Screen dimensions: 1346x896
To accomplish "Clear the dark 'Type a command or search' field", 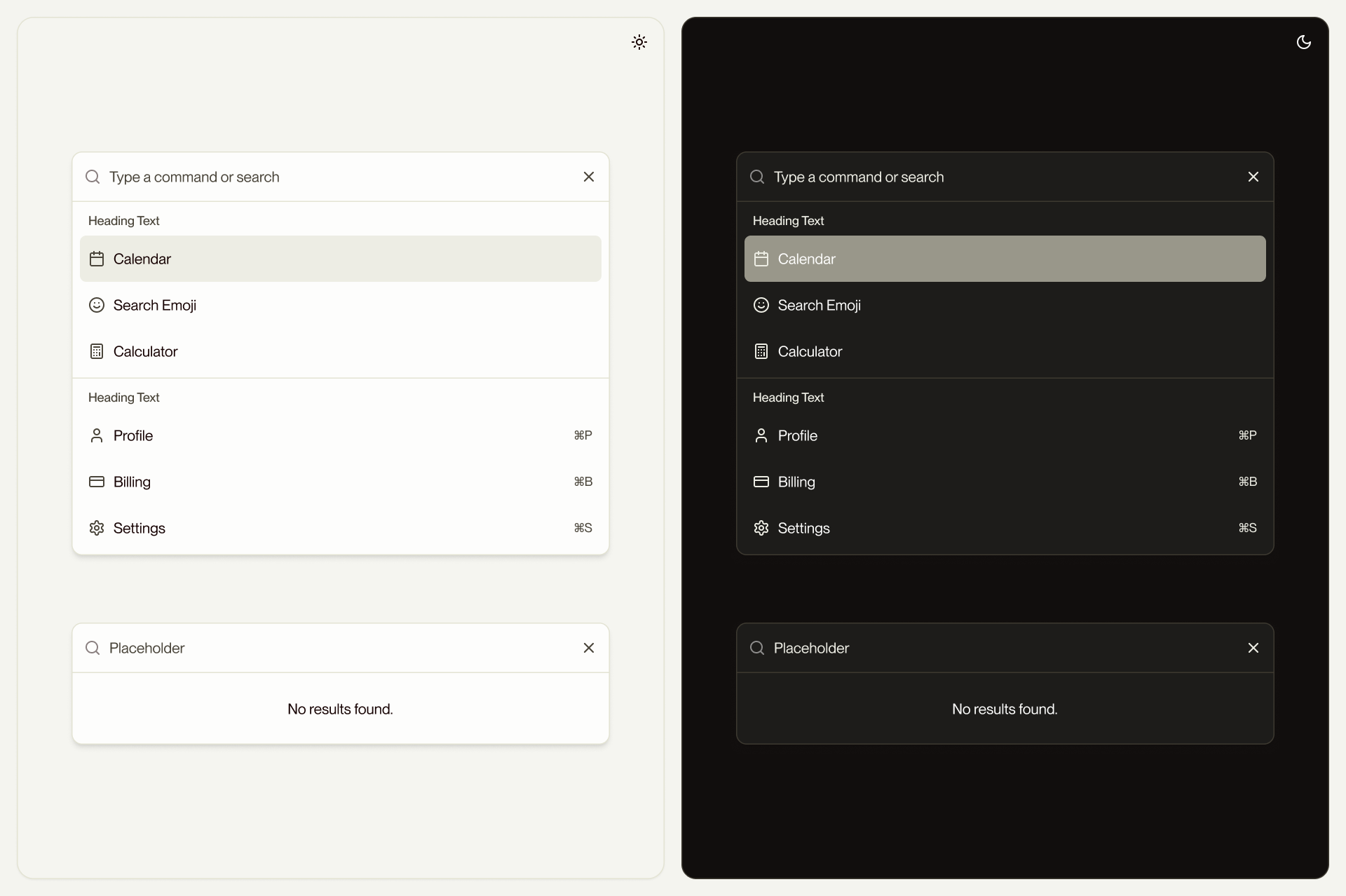I will coord(1253,177).
